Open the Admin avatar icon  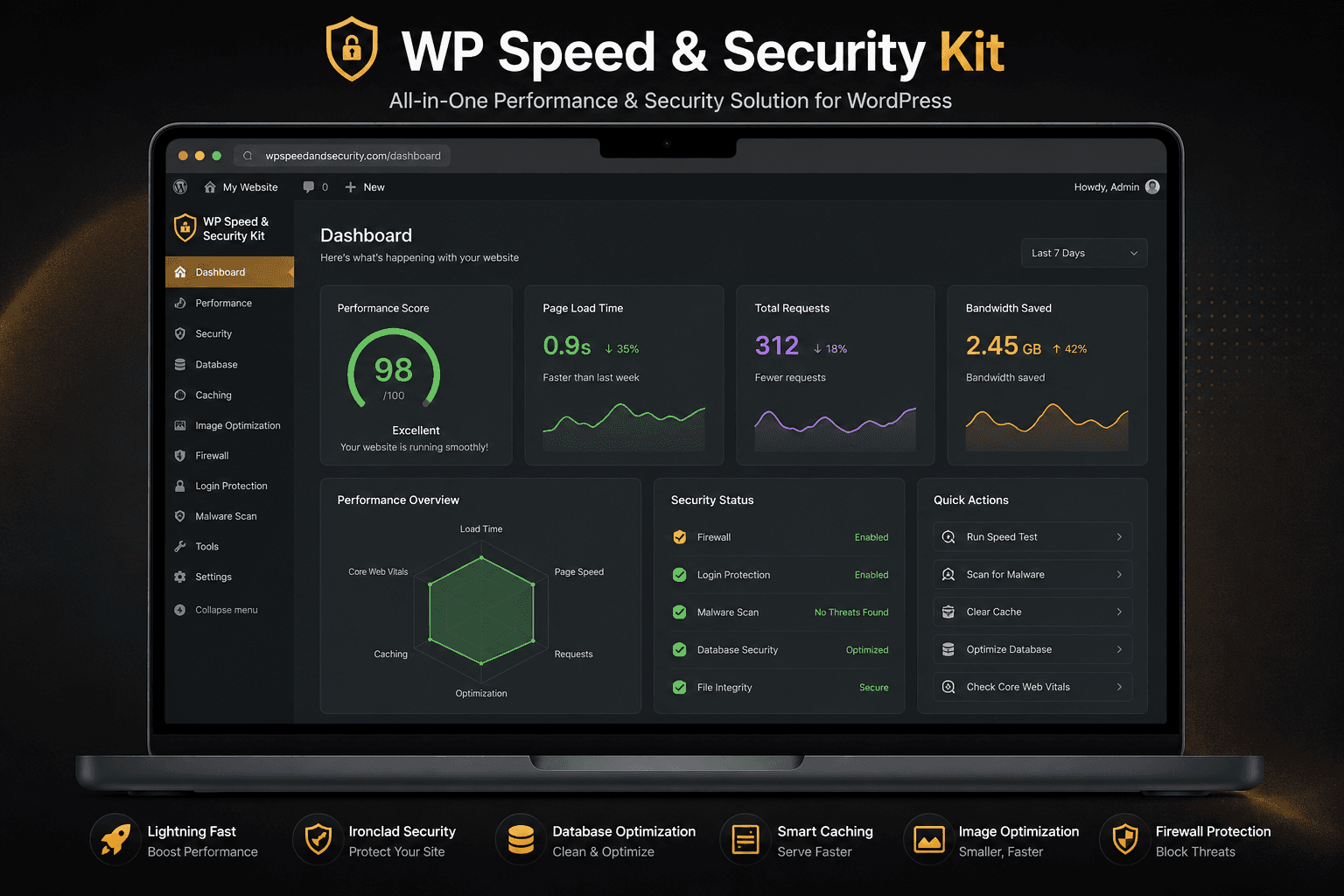tap(1152, 186)
